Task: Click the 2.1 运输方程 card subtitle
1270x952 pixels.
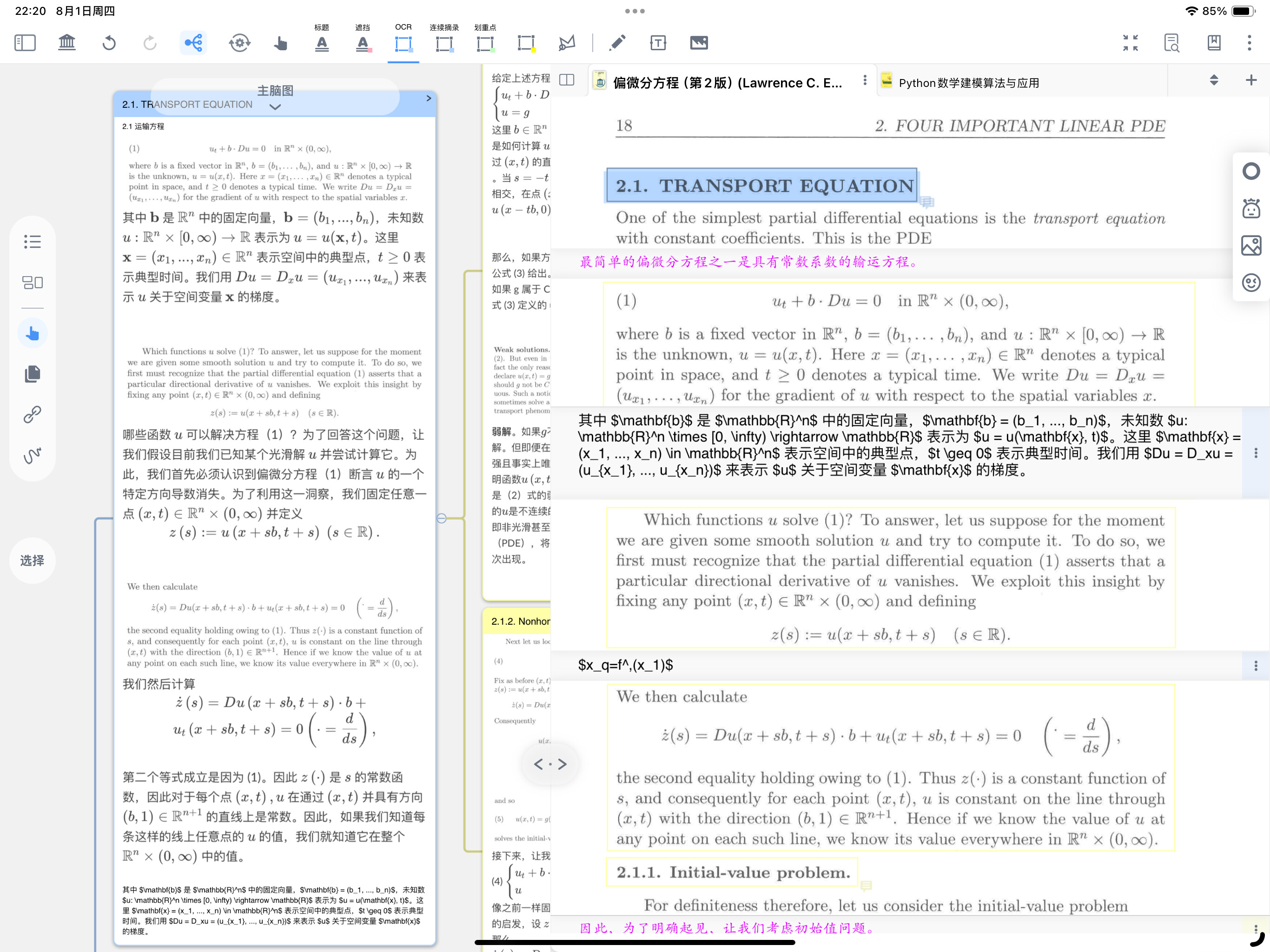Action: 143,126
